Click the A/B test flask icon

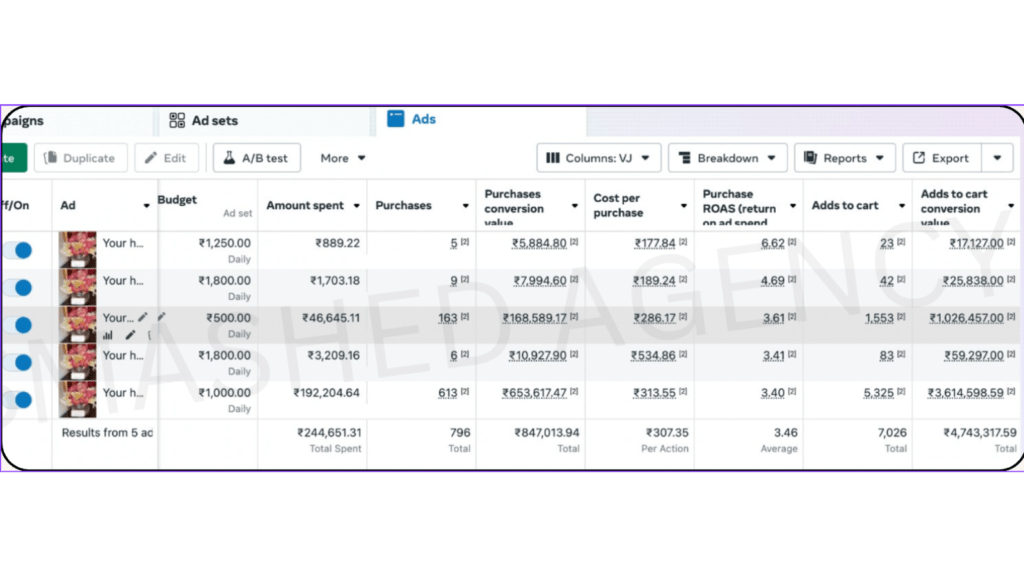(229, 158)
